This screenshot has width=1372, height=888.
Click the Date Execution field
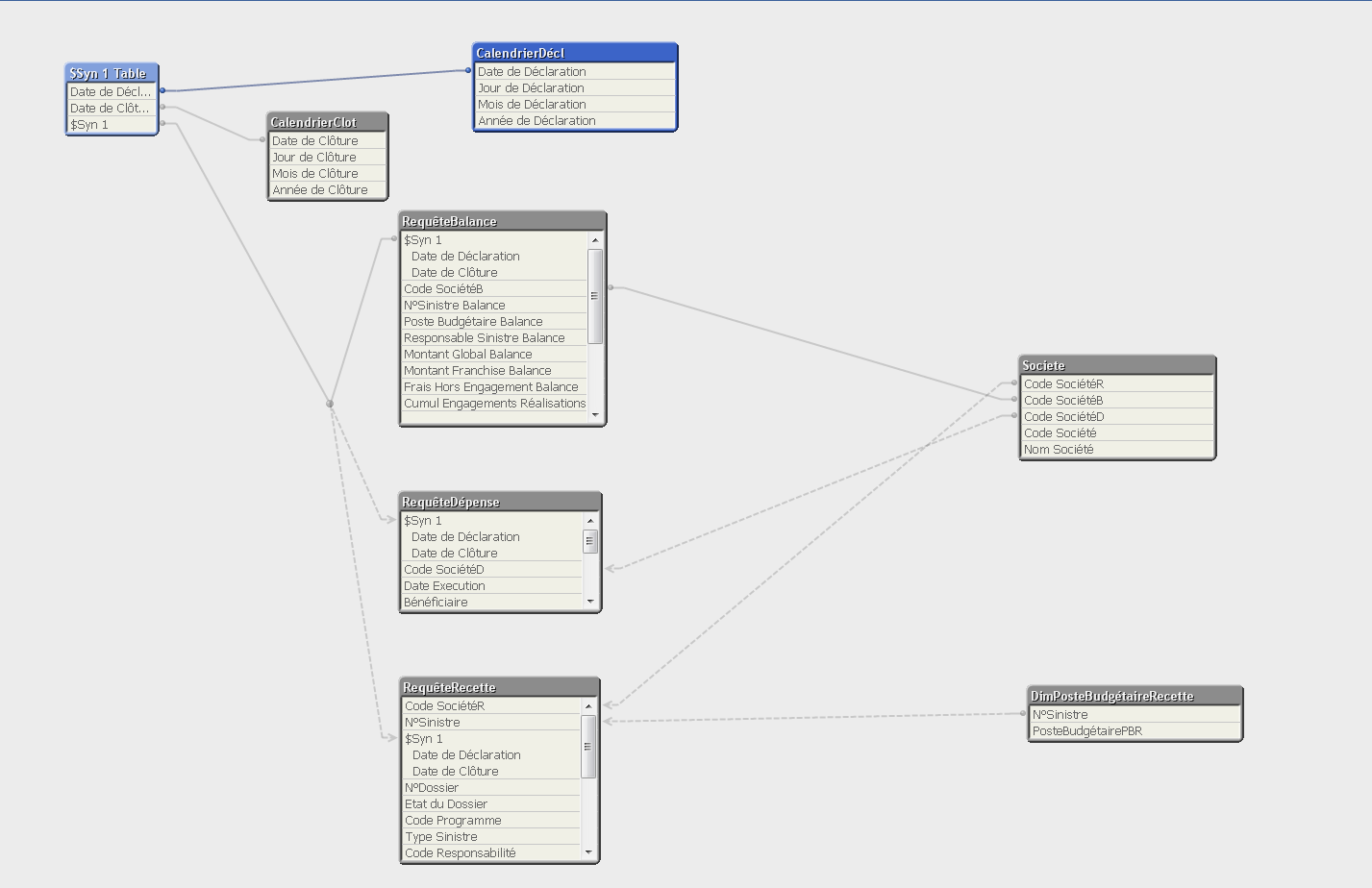point(491,585)
